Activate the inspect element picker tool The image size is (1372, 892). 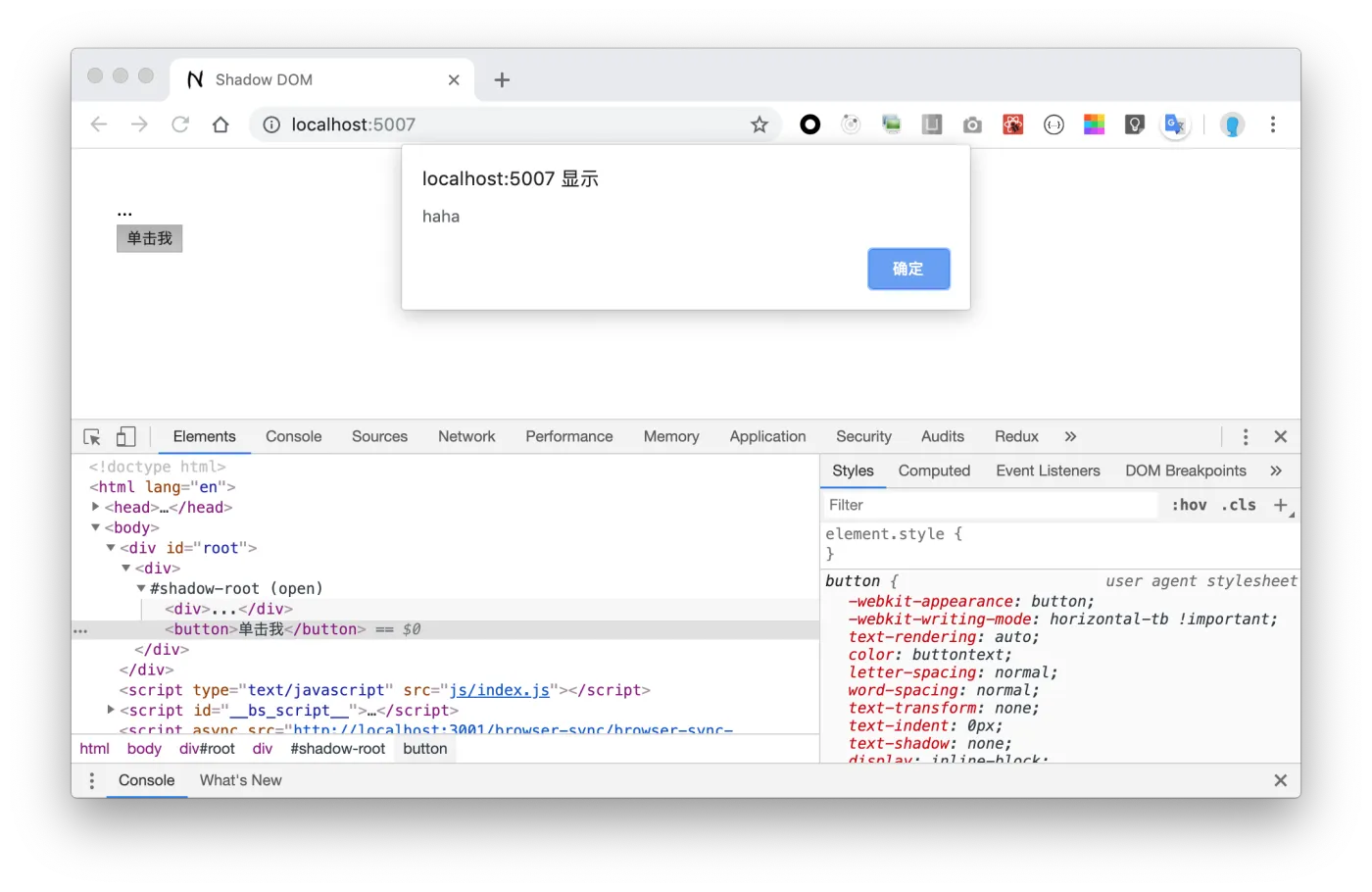[x=92, y=437]
